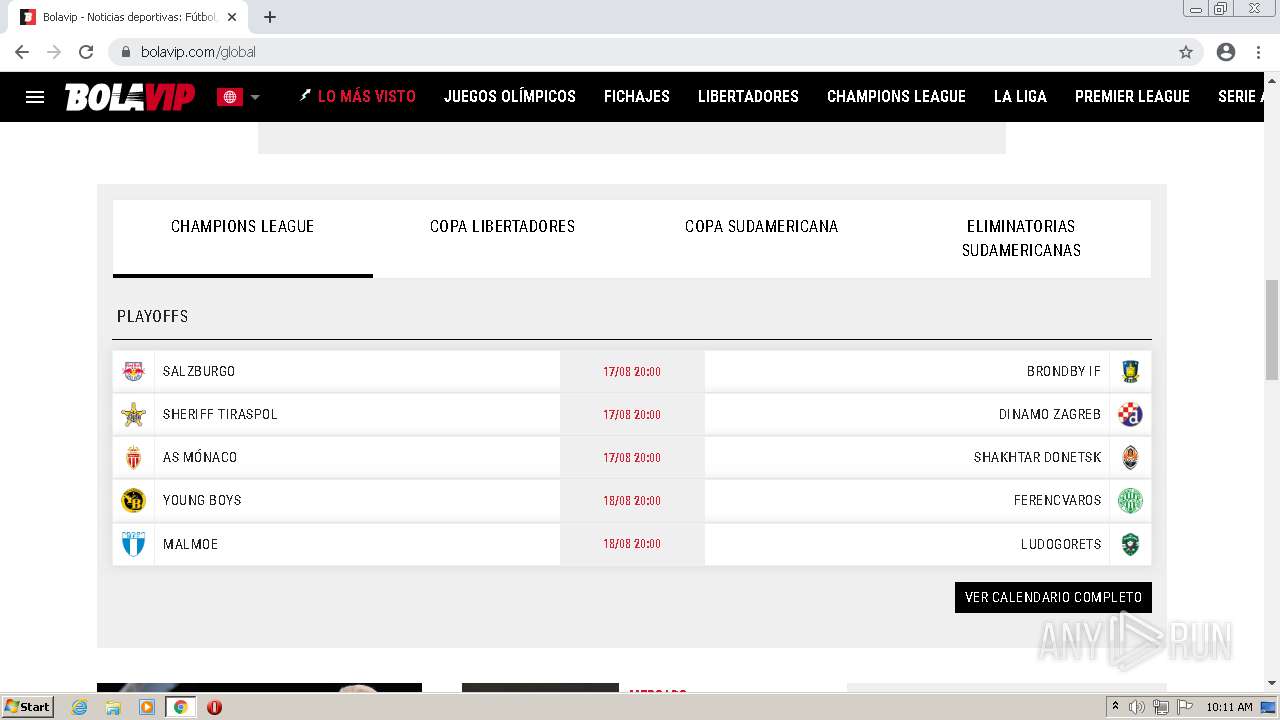Open Internet Explorer from the taskbar
Screen dimensions: 1280x720
tap(80, 707)
